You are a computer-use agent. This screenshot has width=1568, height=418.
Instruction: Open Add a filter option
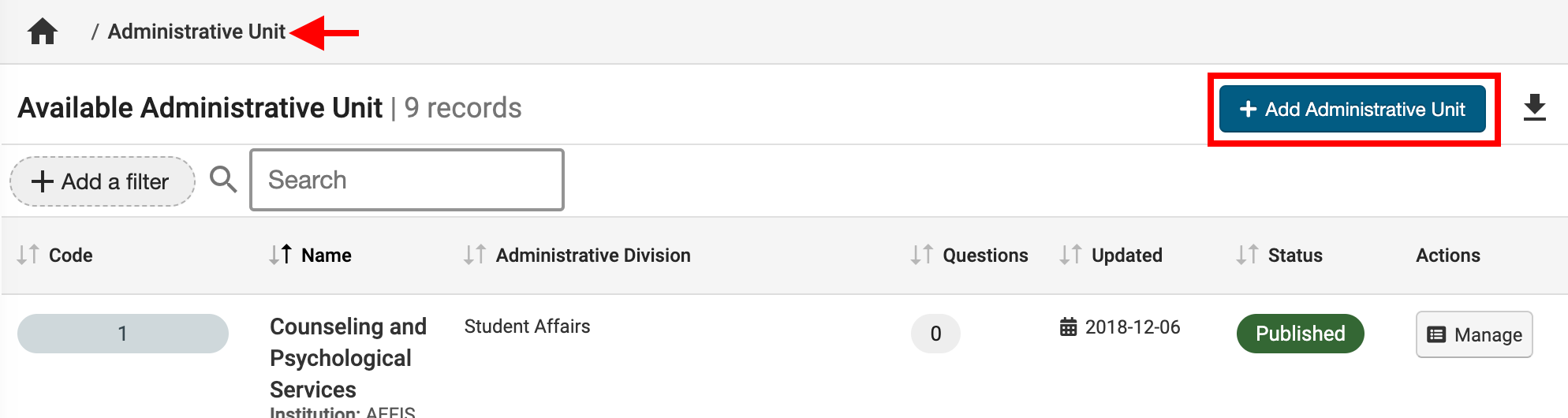pyautogui.click(x=102, y=181)
